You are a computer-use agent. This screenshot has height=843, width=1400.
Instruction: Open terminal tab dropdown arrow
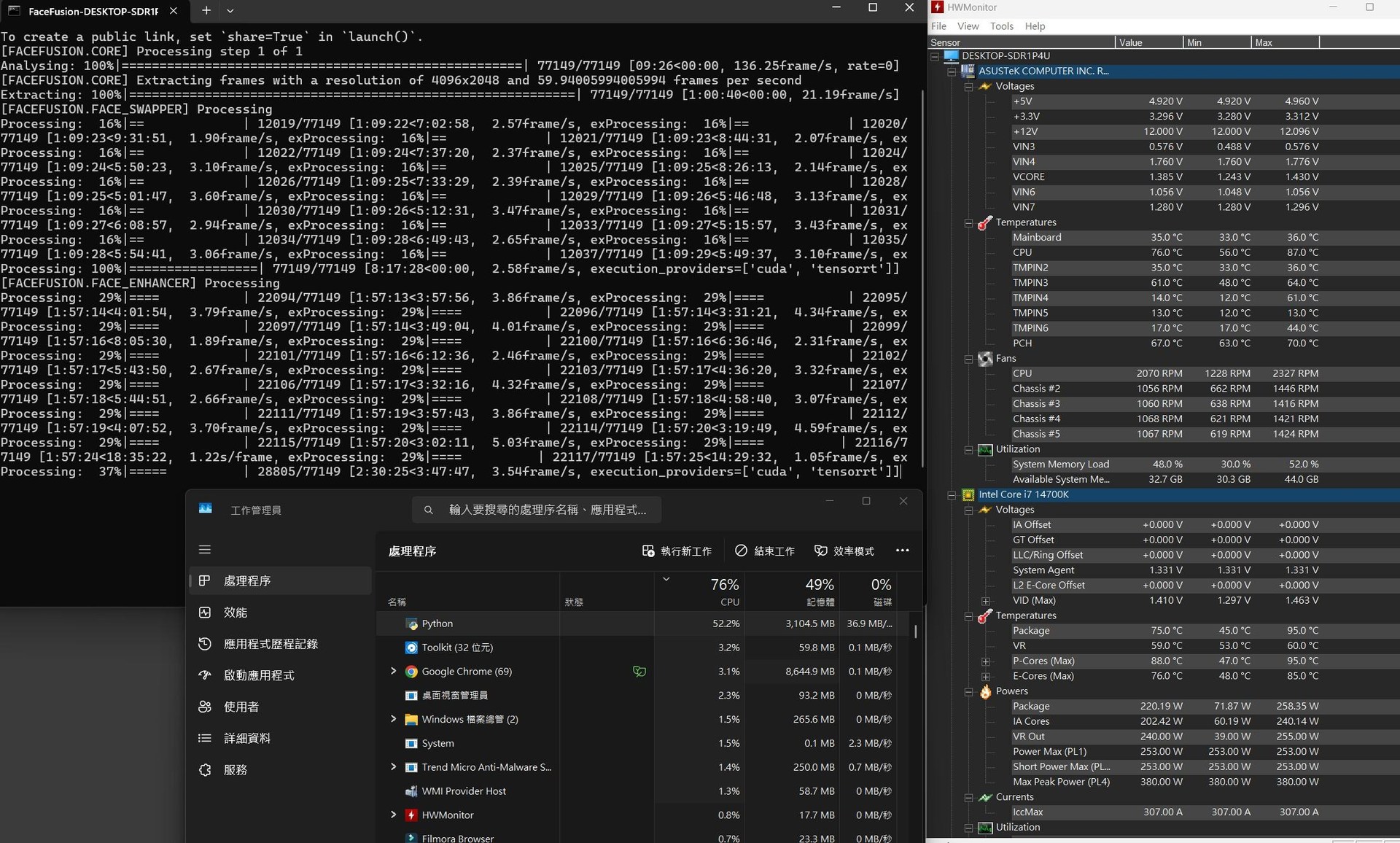pos(230,10)
